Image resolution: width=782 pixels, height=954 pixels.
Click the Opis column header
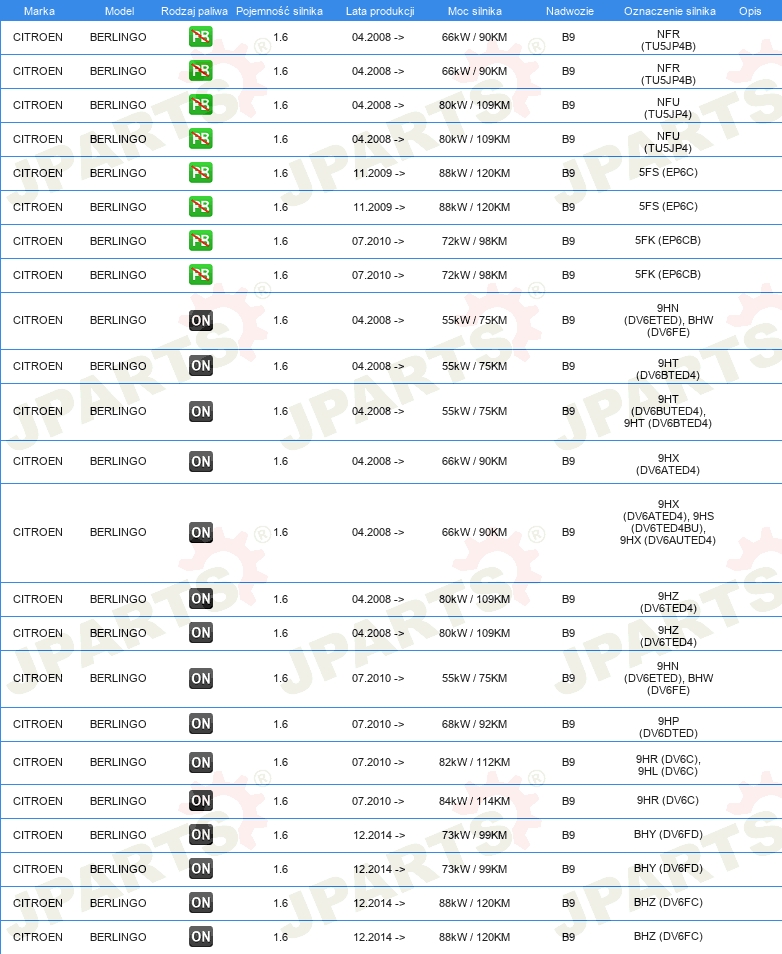click(750, 11)
